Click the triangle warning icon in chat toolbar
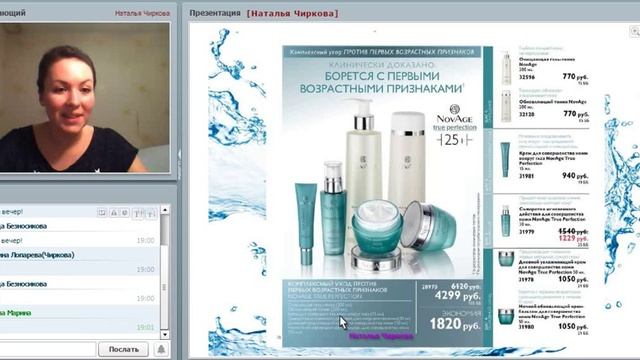This screenshot has height=360, width=640. click(x=114, y=213)
